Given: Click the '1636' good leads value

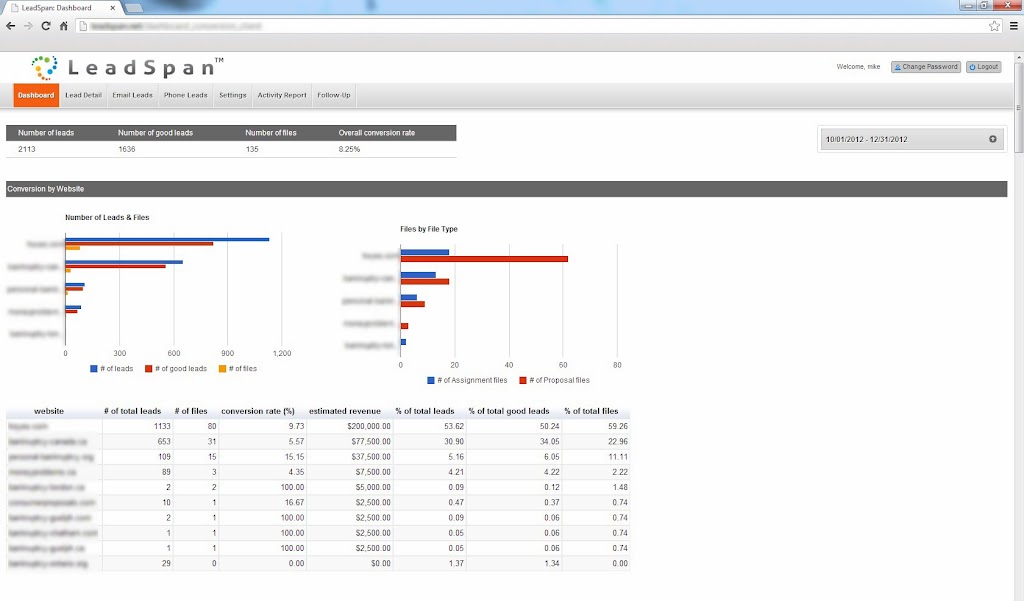Looking at the screenshot, I should (127, 150).
